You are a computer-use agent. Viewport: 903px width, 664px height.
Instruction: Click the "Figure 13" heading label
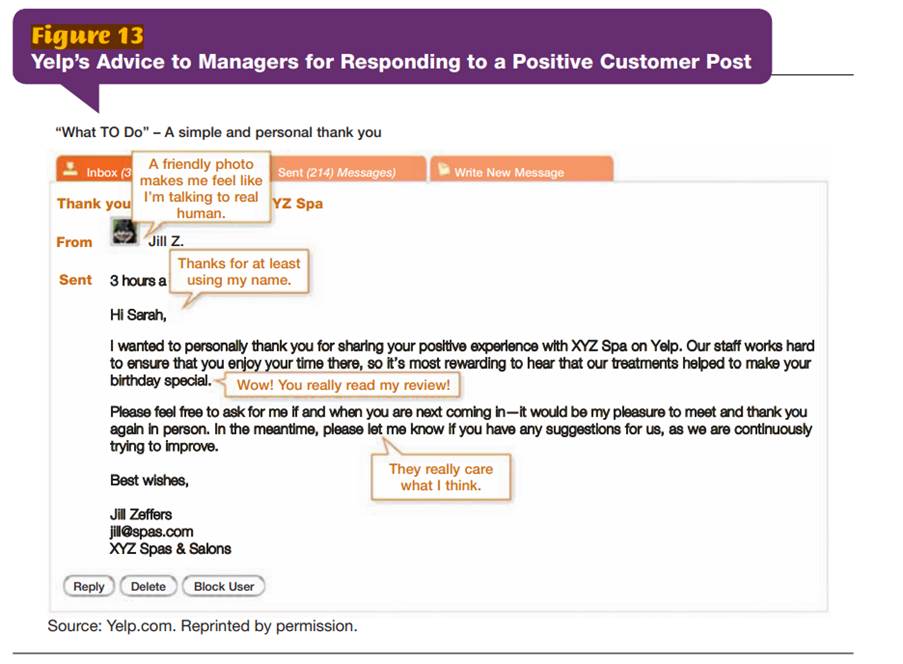click(87, 36)
